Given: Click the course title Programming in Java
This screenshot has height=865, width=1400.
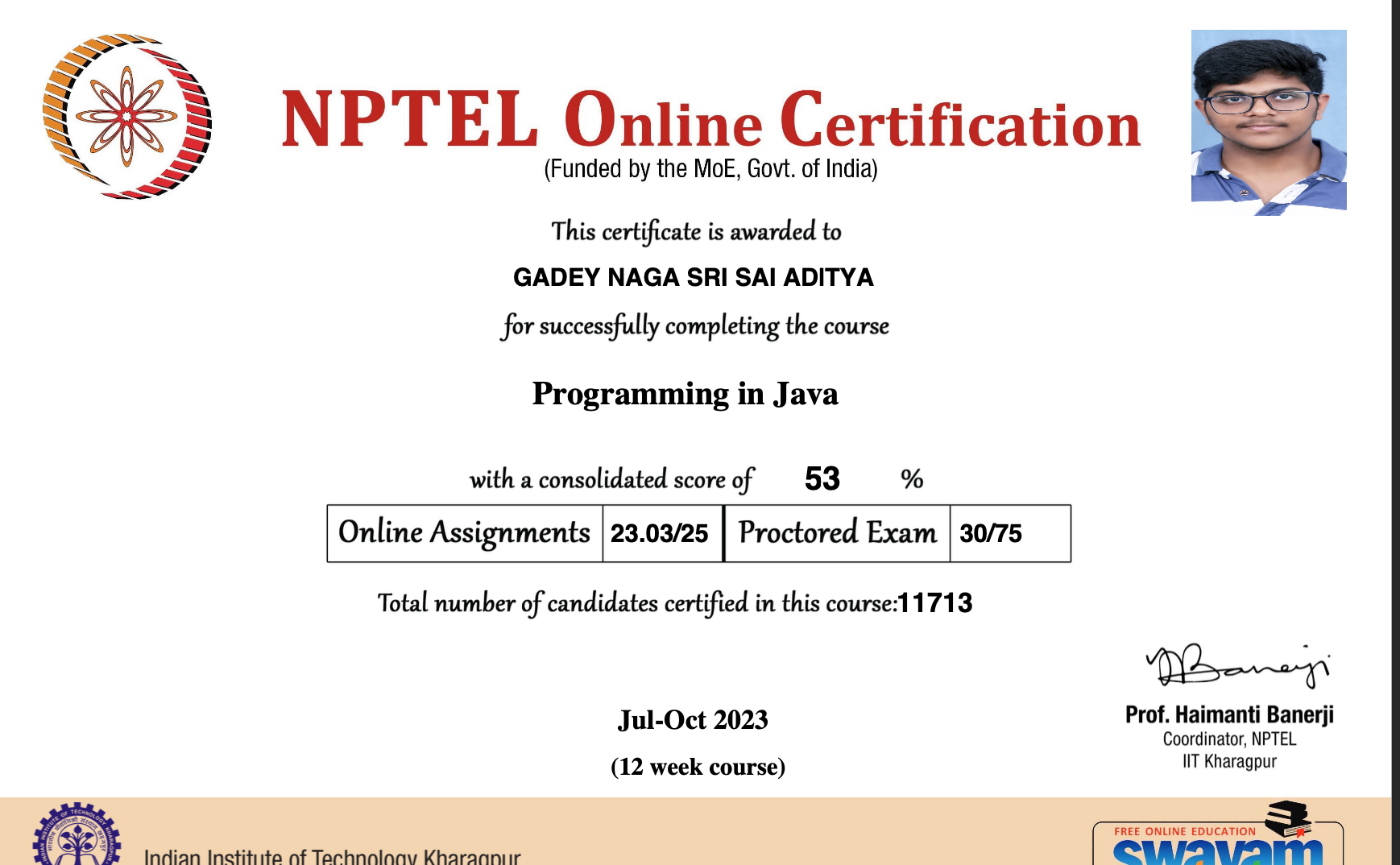Looking at the screenshot, I should coord(686,394).
